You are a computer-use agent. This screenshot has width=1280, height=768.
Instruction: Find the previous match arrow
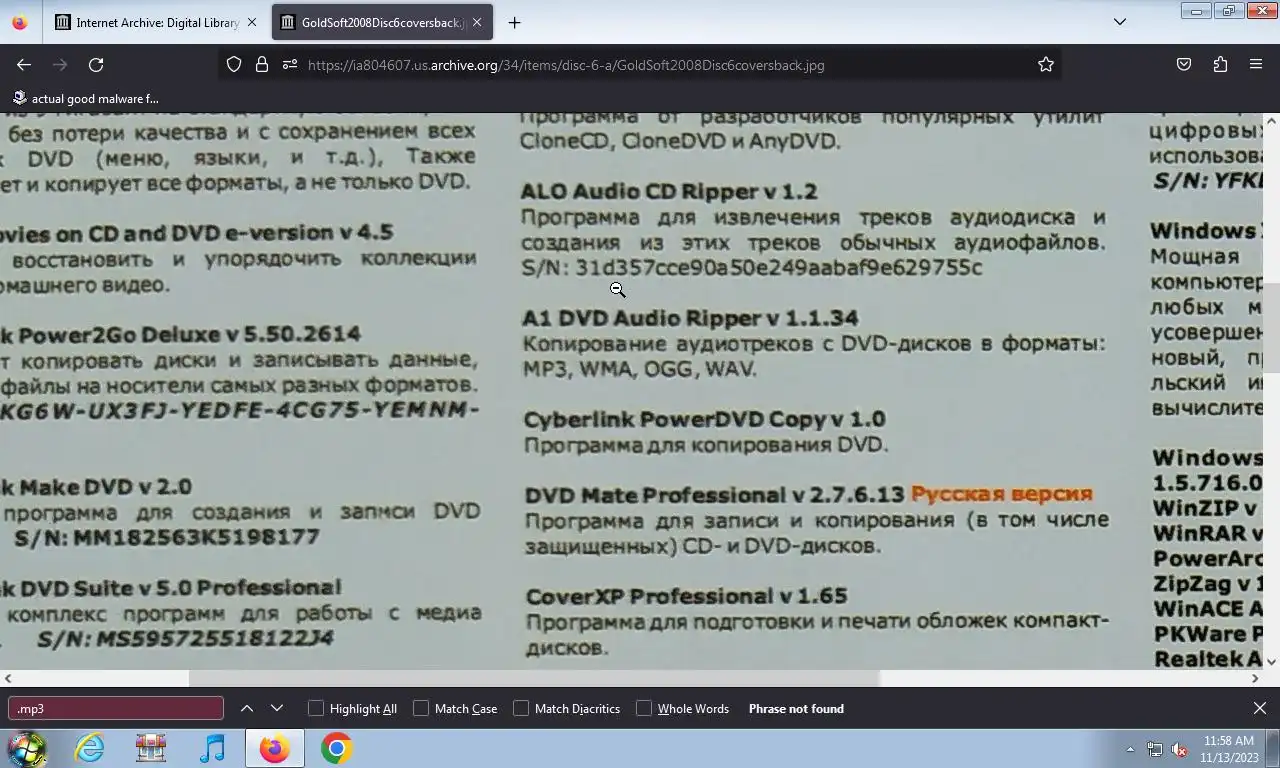(x=246, y=709)
